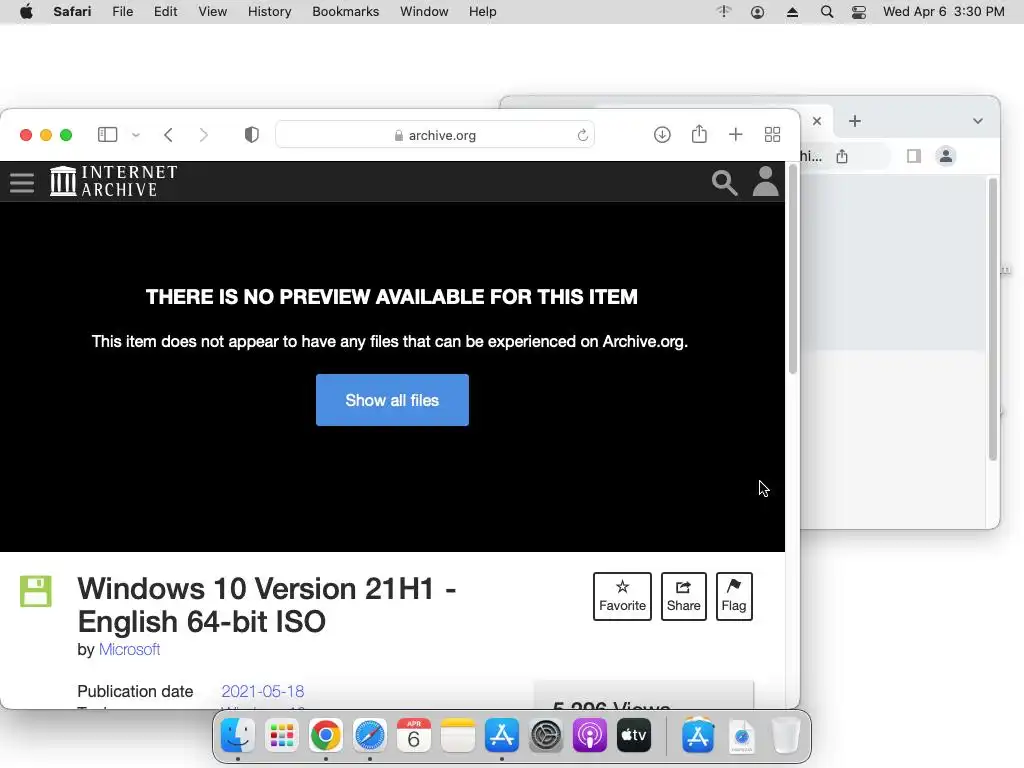1024x768 pixels.
Task: Open the Help menu
Action: tap(483, 12)
